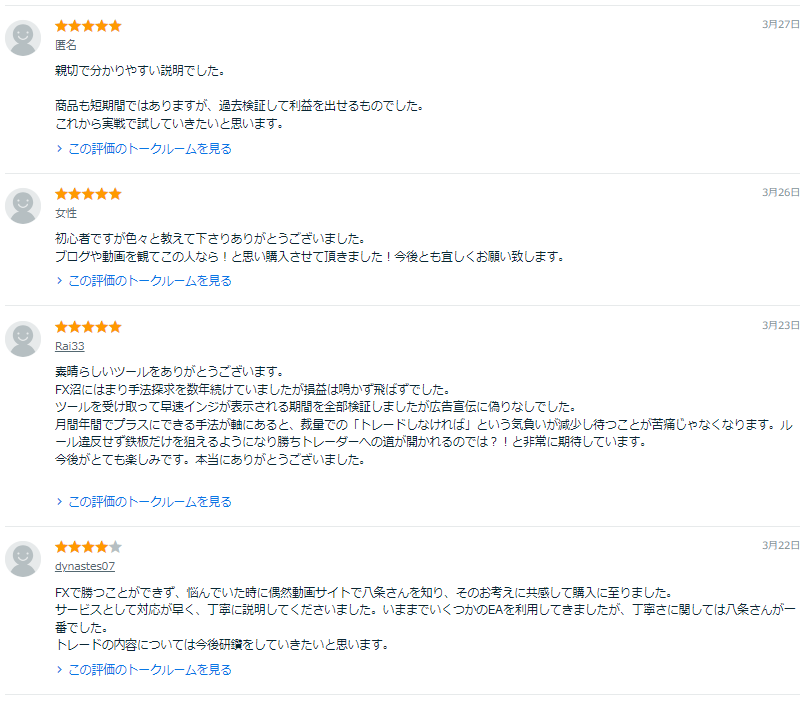Screen dimensions: 805x701
Task: Click the five-star rating above Rai33
Action: (88, 327)
